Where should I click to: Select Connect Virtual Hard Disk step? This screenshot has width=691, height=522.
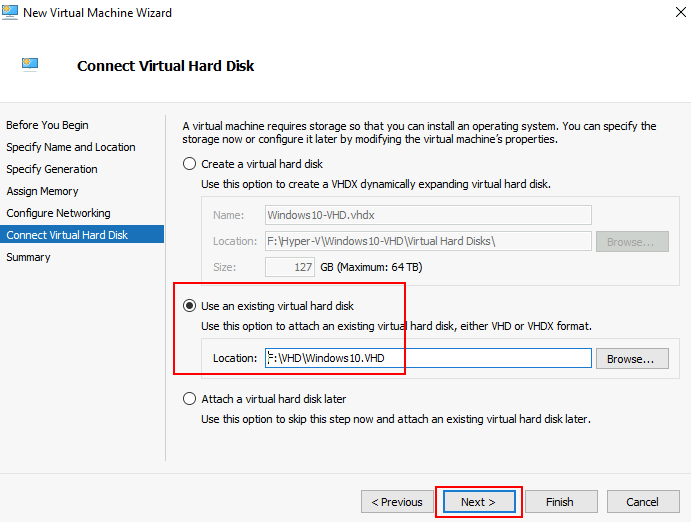point(67,235)
